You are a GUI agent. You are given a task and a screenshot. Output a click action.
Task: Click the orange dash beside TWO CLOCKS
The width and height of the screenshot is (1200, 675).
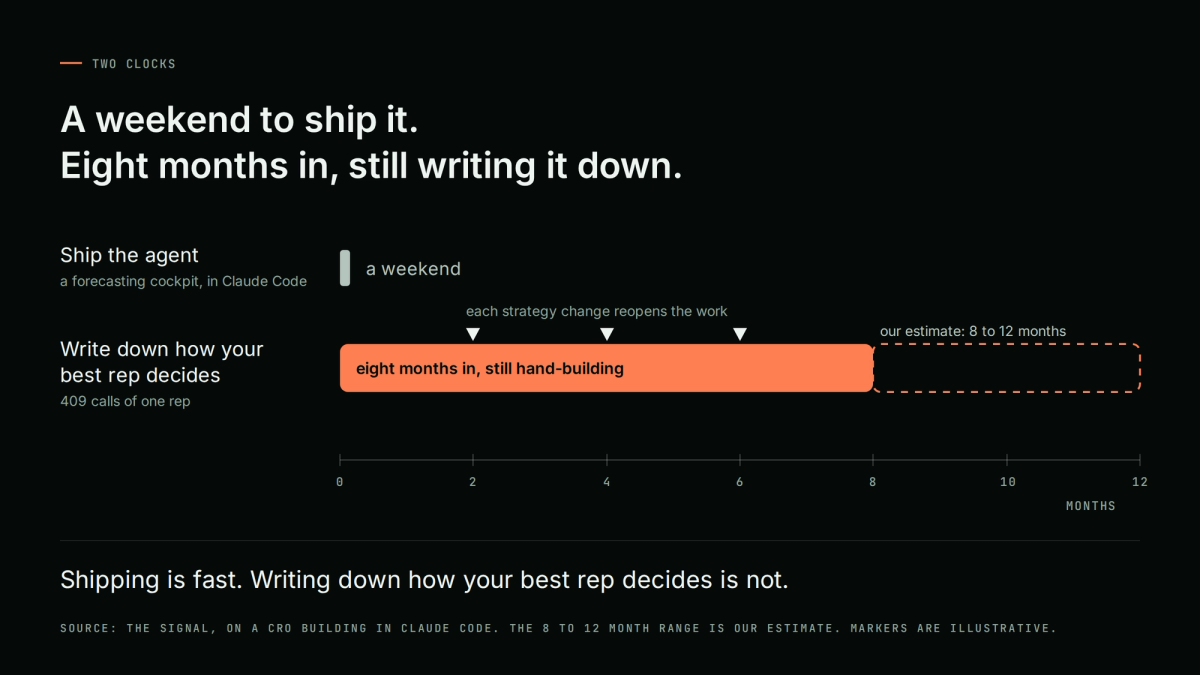[71, 63]
